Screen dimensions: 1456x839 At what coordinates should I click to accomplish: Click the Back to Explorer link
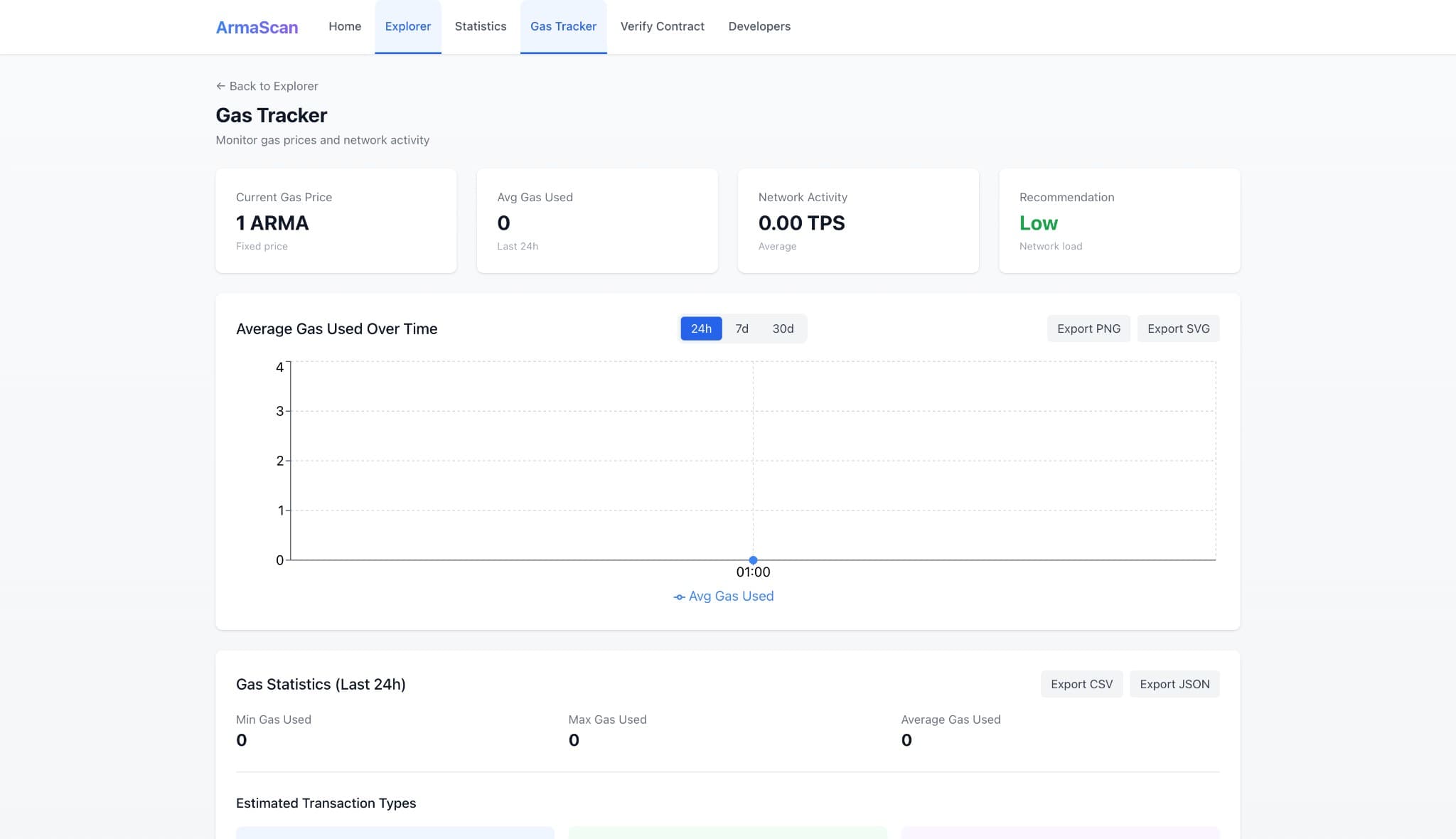point(267,86)
